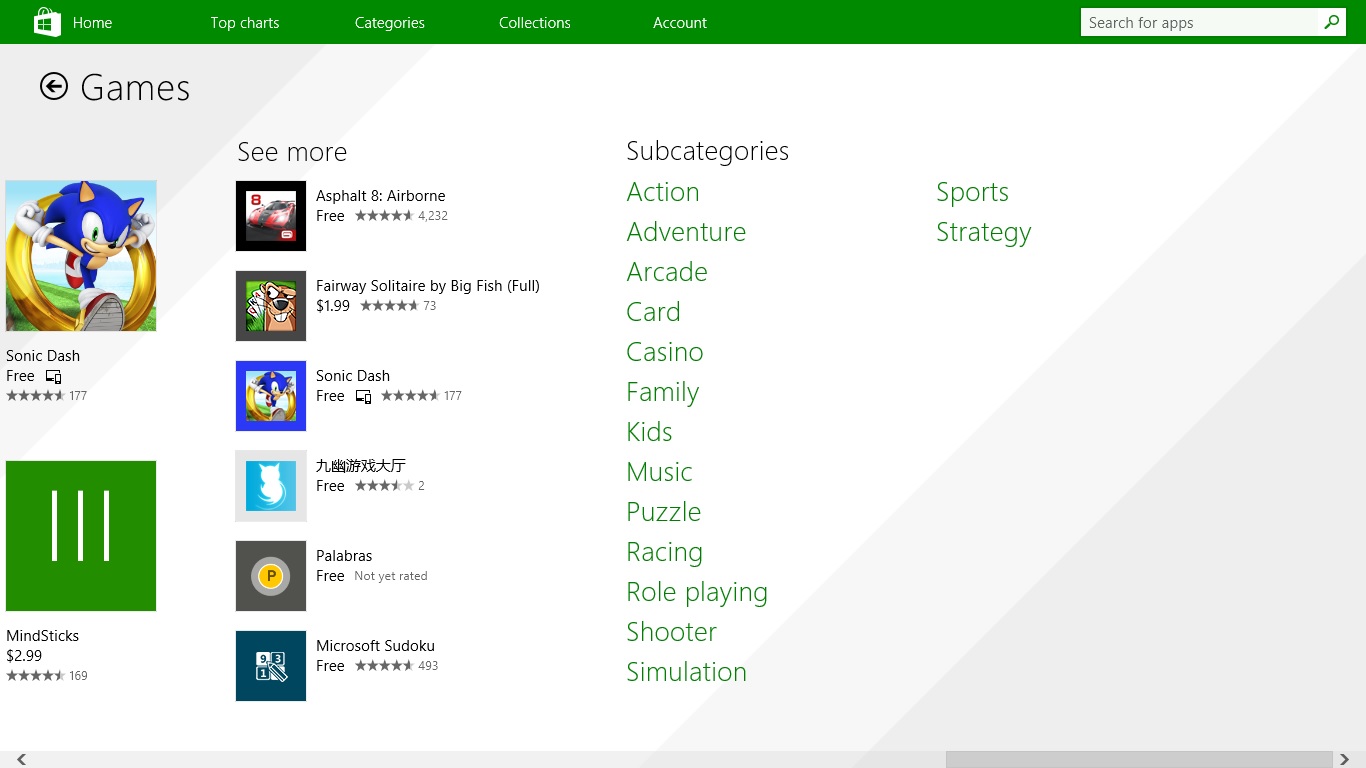The image size is (1366, 768).
Task: Open the Card subcategory
Action: 653,312
